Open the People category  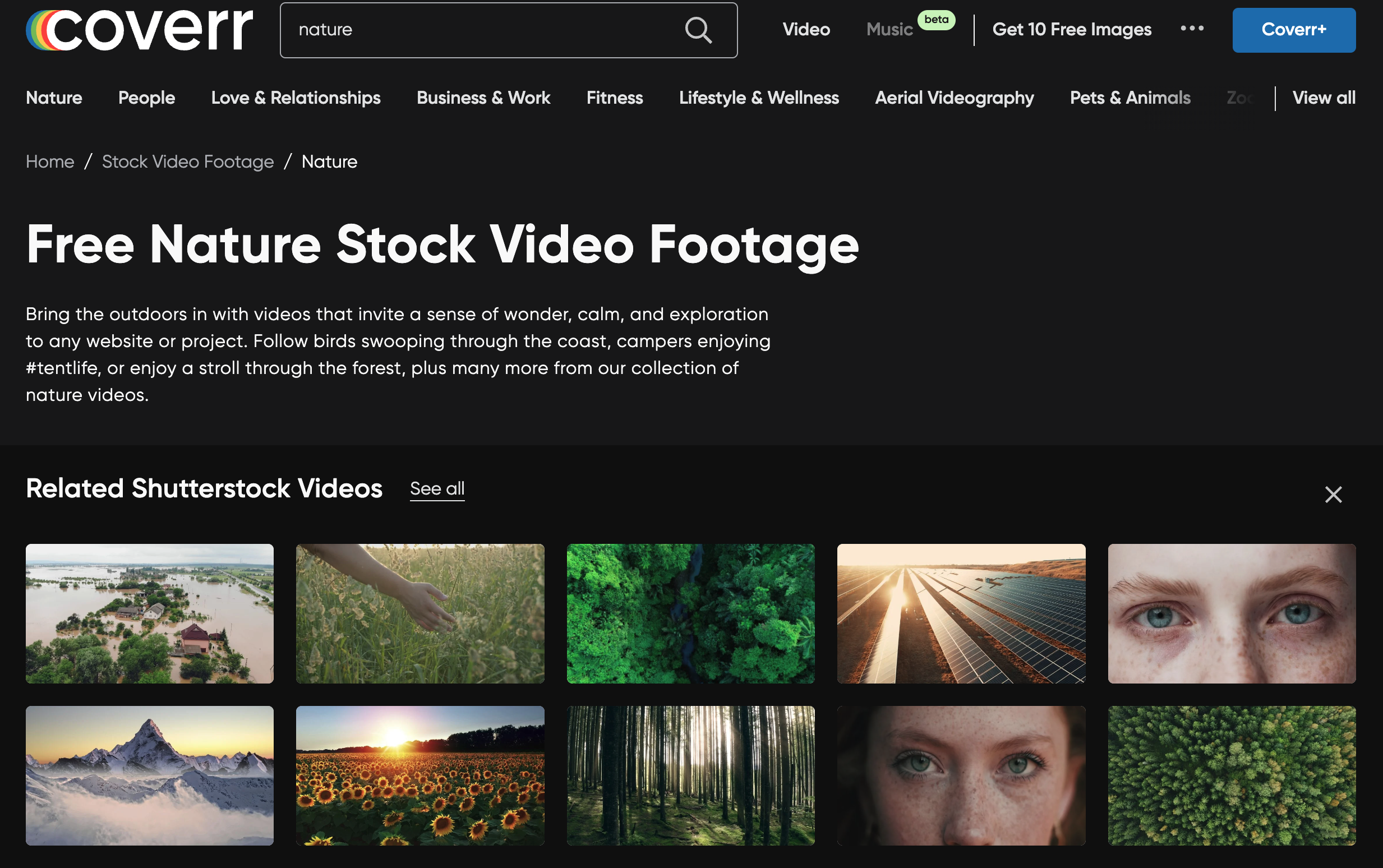[146, 98]
